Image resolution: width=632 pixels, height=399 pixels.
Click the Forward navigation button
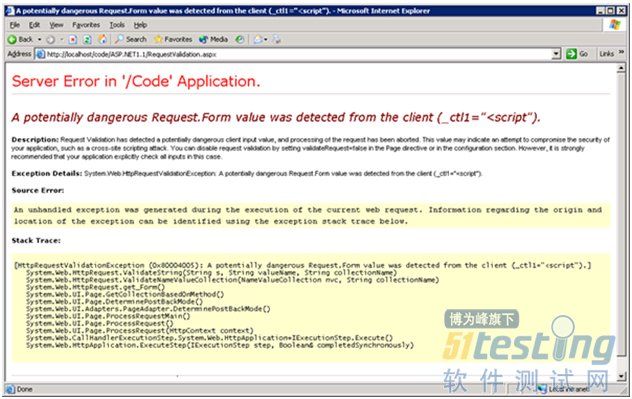50,39
